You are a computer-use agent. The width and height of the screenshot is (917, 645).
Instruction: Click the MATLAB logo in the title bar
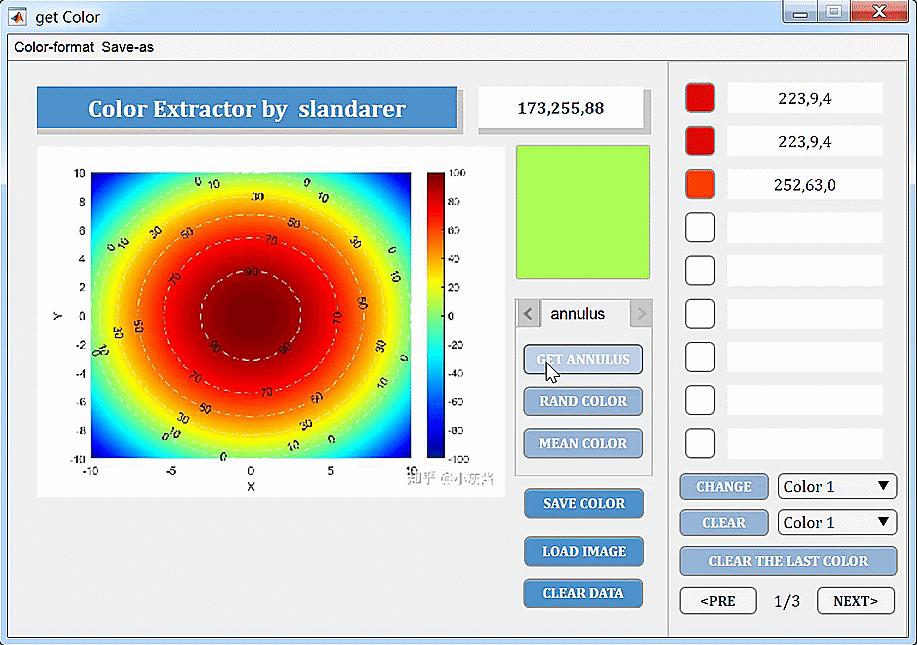coord(15,16)
